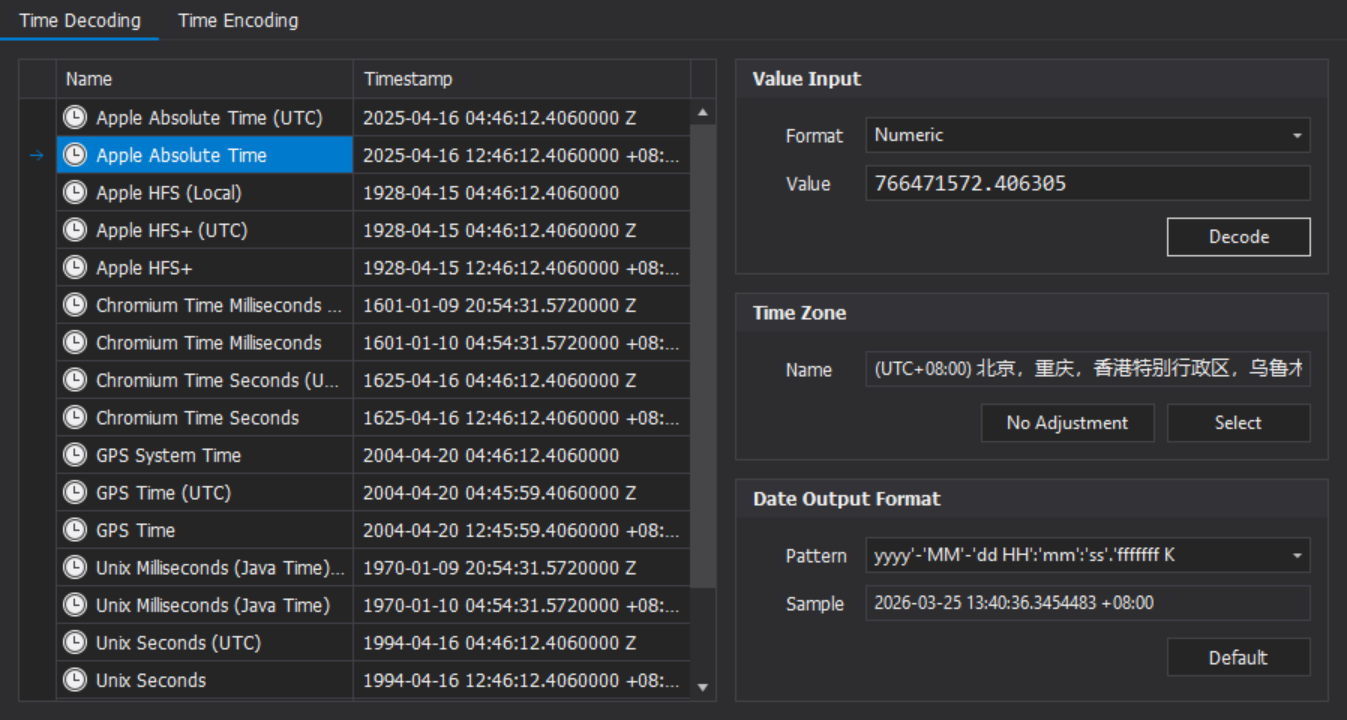Click timestamp 1994-04-16 04:46:12.4060000 Z

click(499, 643)
